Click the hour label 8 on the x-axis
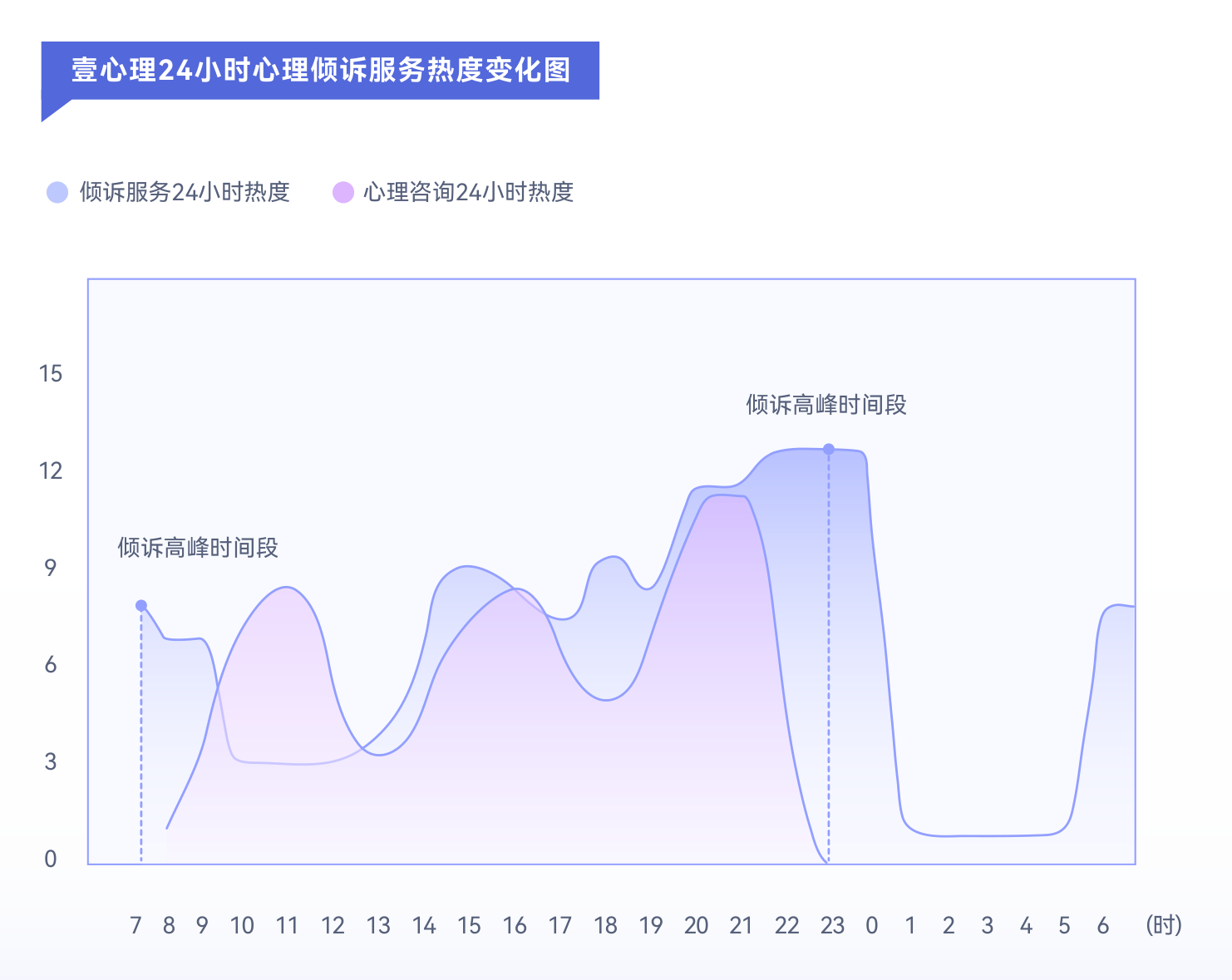Viewport: 1232px width, 980px height. pyautogui.click(x=169, y=925)
